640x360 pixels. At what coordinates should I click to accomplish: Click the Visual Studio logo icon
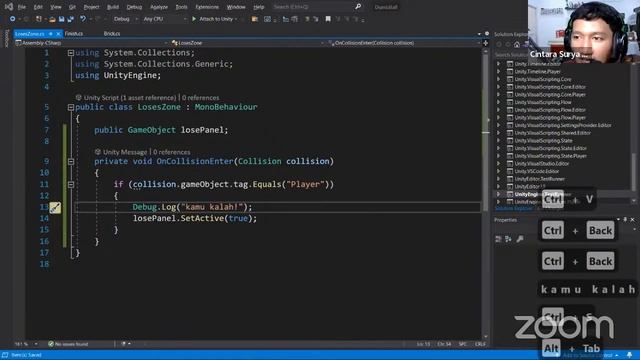click(x=9, y=7)
